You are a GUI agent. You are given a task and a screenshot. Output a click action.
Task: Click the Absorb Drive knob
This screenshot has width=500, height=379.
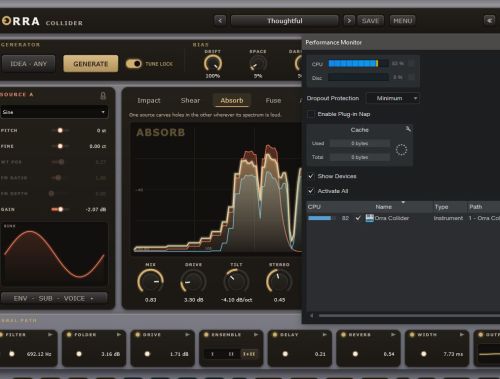pos(193,282)
